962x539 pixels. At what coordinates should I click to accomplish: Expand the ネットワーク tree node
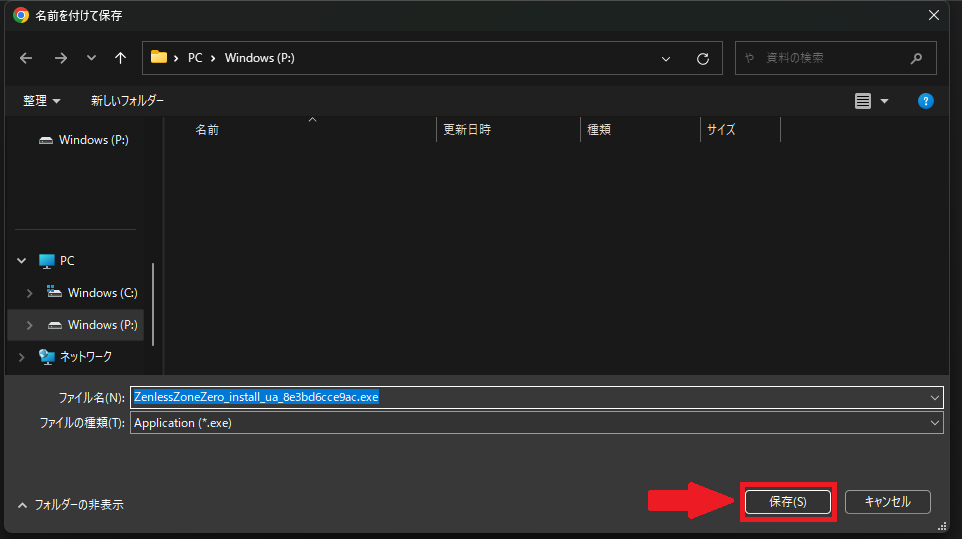pyautogui.click(x=21, y=357)
